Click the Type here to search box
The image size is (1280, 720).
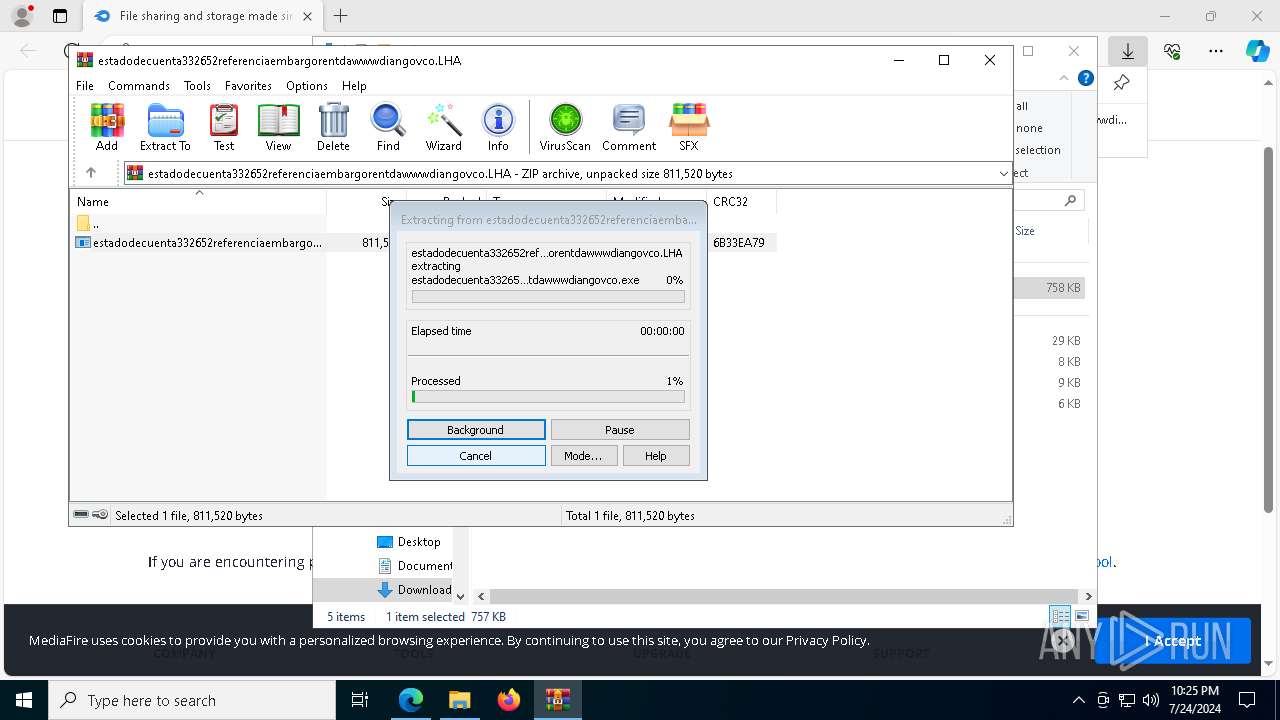[x=192, y=700]
